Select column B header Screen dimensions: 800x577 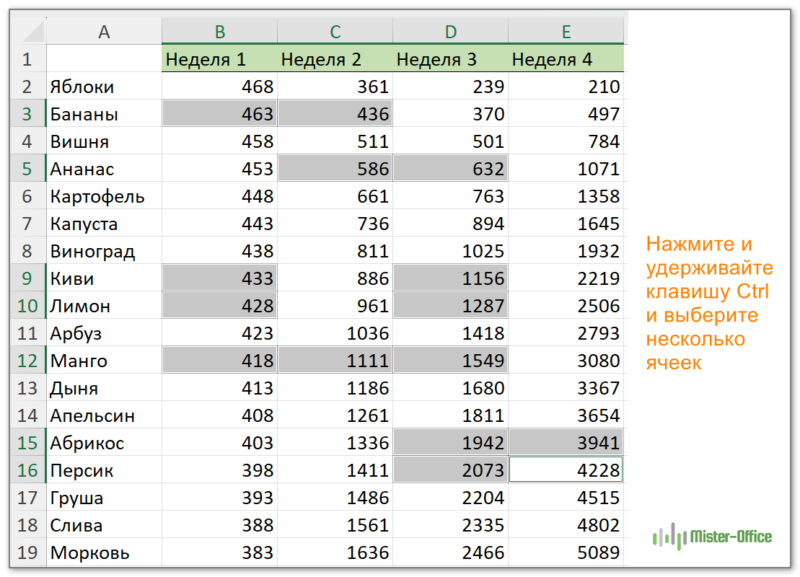(x=219, y=33)
